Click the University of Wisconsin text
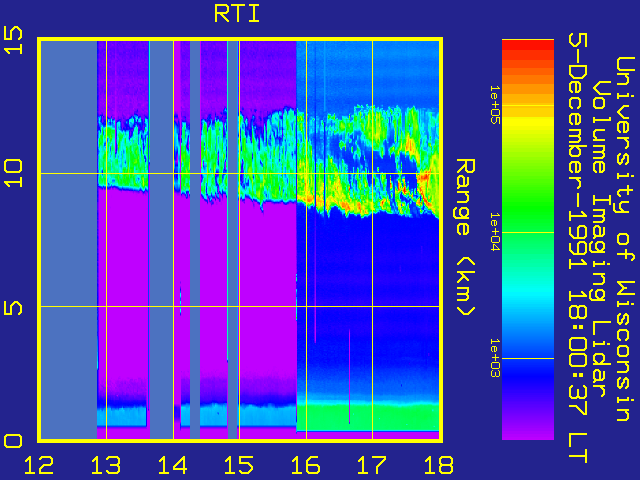This screenshot has height=480, width=640. pyautogui.click(x=625, y=239)
